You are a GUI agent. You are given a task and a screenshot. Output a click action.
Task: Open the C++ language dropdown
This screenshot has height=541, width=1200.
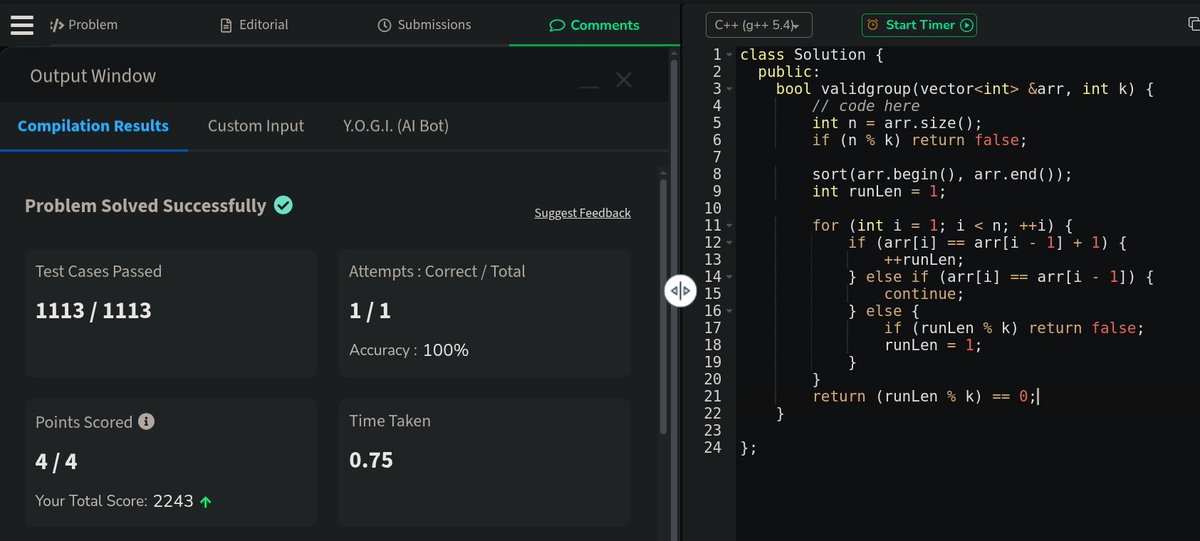point(759,25)
